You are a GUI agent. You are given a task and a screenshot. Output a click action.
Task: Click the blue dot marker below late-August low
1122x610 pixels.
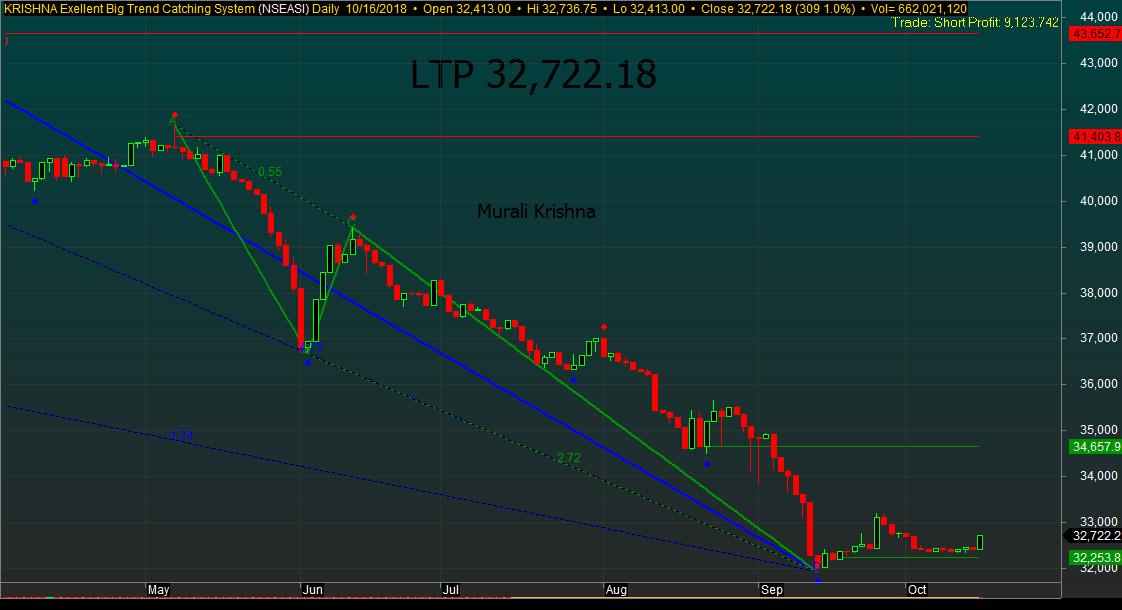pyautogui.click(x=707, y=464)
